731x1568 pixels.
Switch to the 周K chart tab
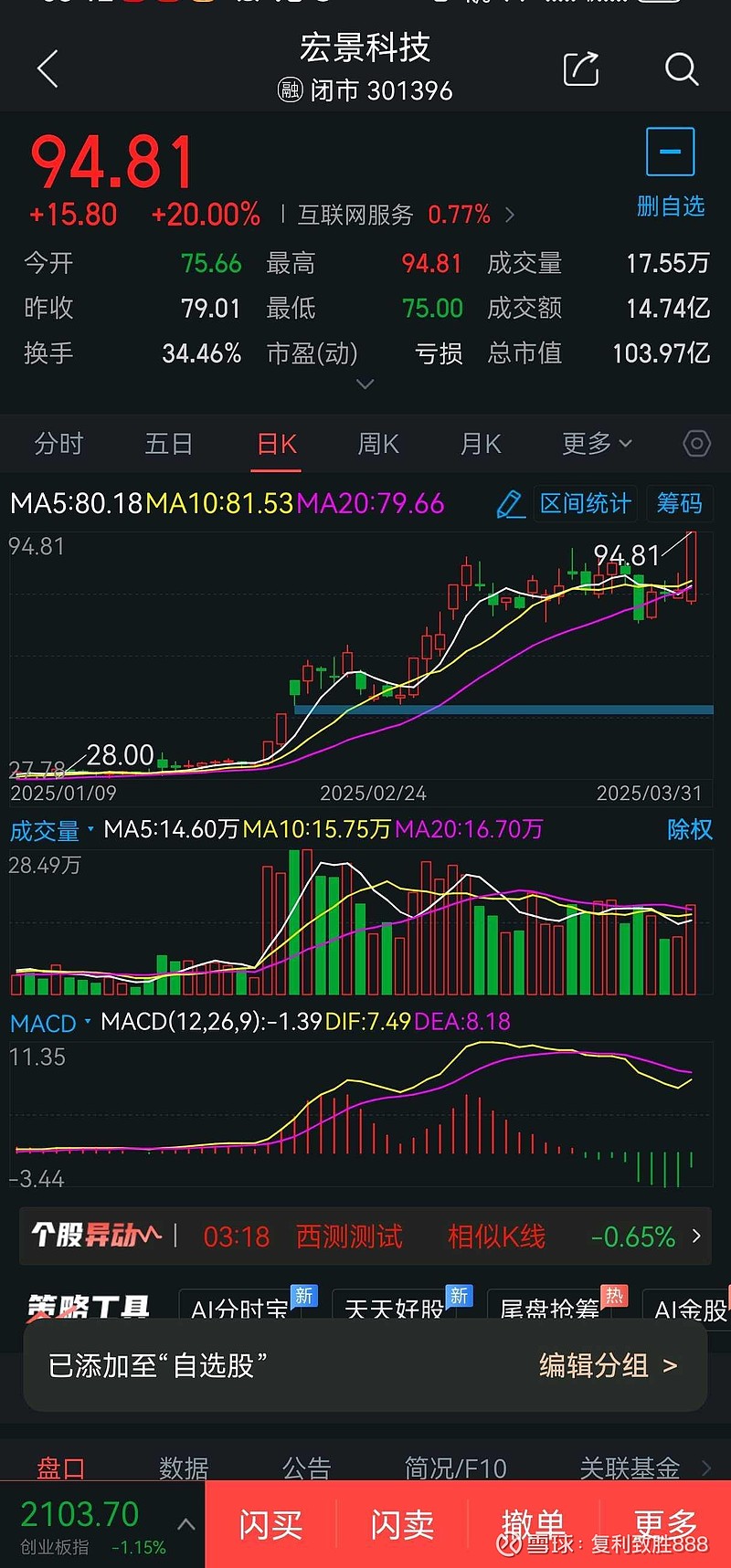(378, 444)
